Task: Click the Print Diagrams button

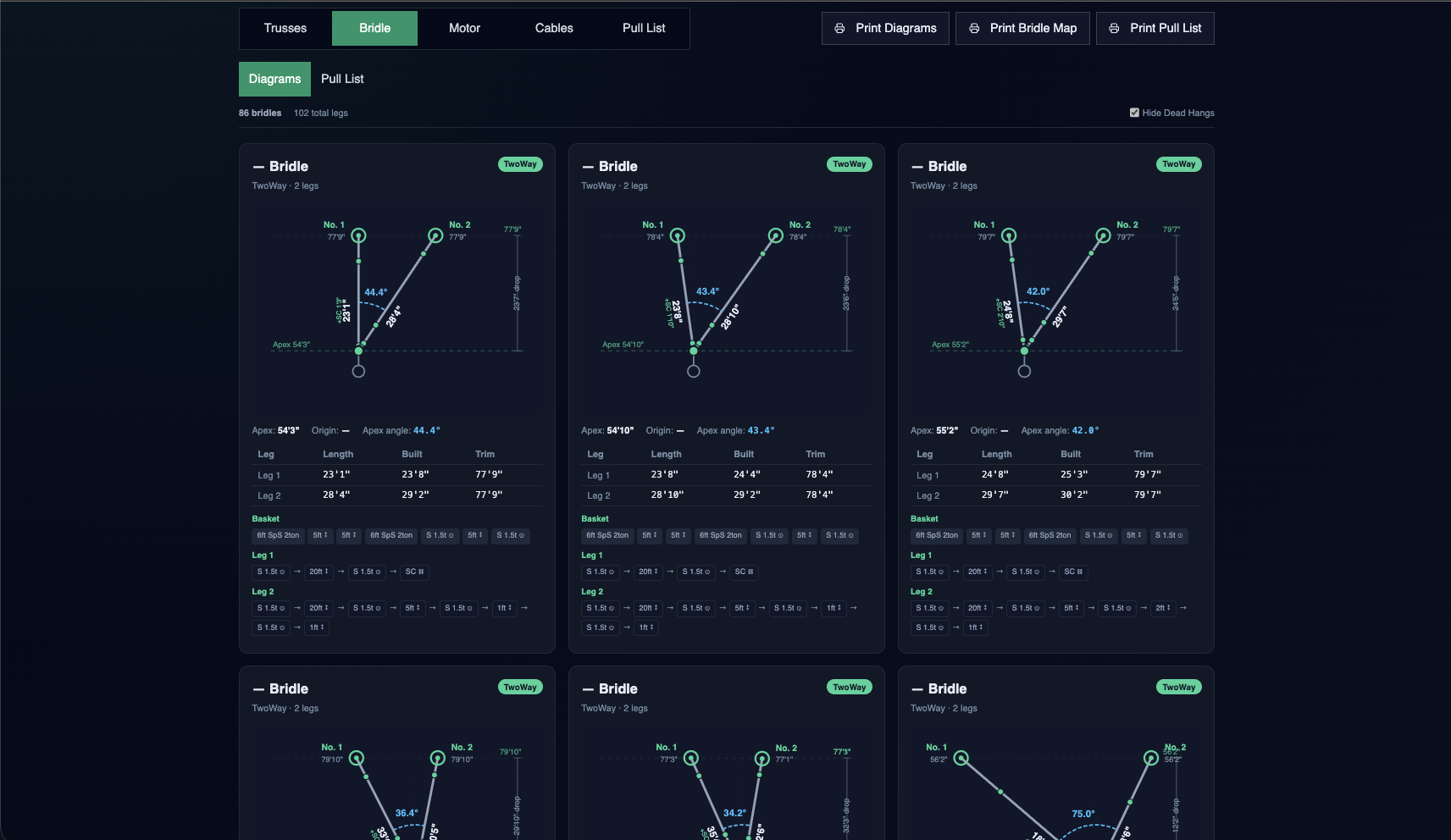Action: [885, 28]
